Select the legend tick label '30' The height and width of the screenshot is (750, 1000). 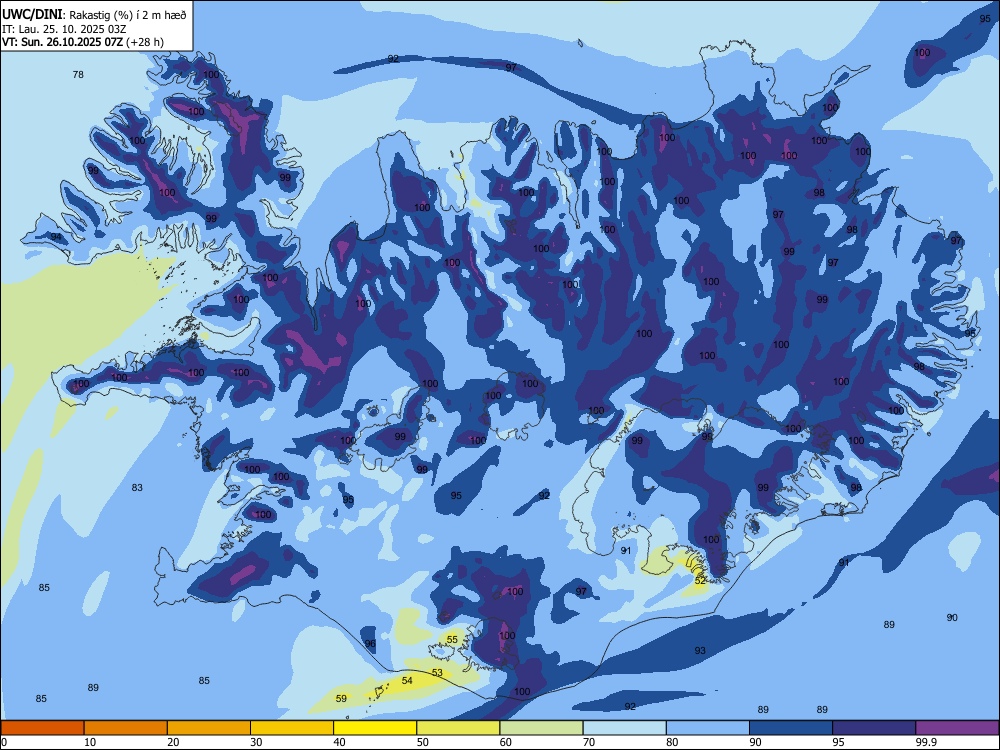pos(256,742)
